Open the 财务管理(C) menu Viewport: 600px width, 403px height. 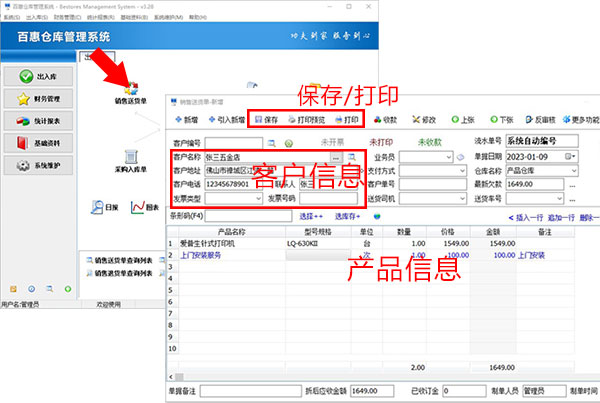click(67, 17)
